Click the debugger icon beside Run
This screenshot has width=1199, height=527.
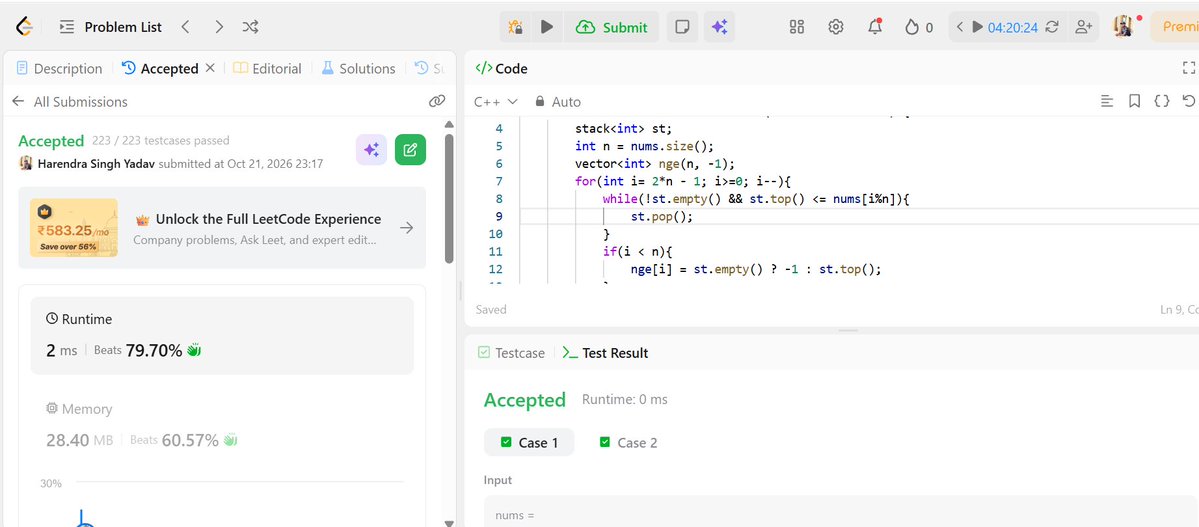(x=515, y=27)
